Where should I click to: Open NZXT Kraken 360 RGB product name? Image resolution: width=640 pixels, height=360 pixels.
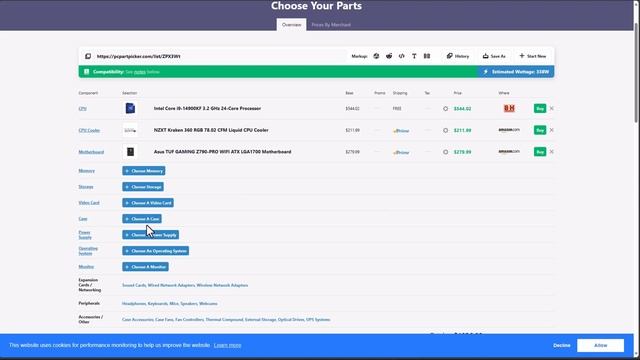211,130
